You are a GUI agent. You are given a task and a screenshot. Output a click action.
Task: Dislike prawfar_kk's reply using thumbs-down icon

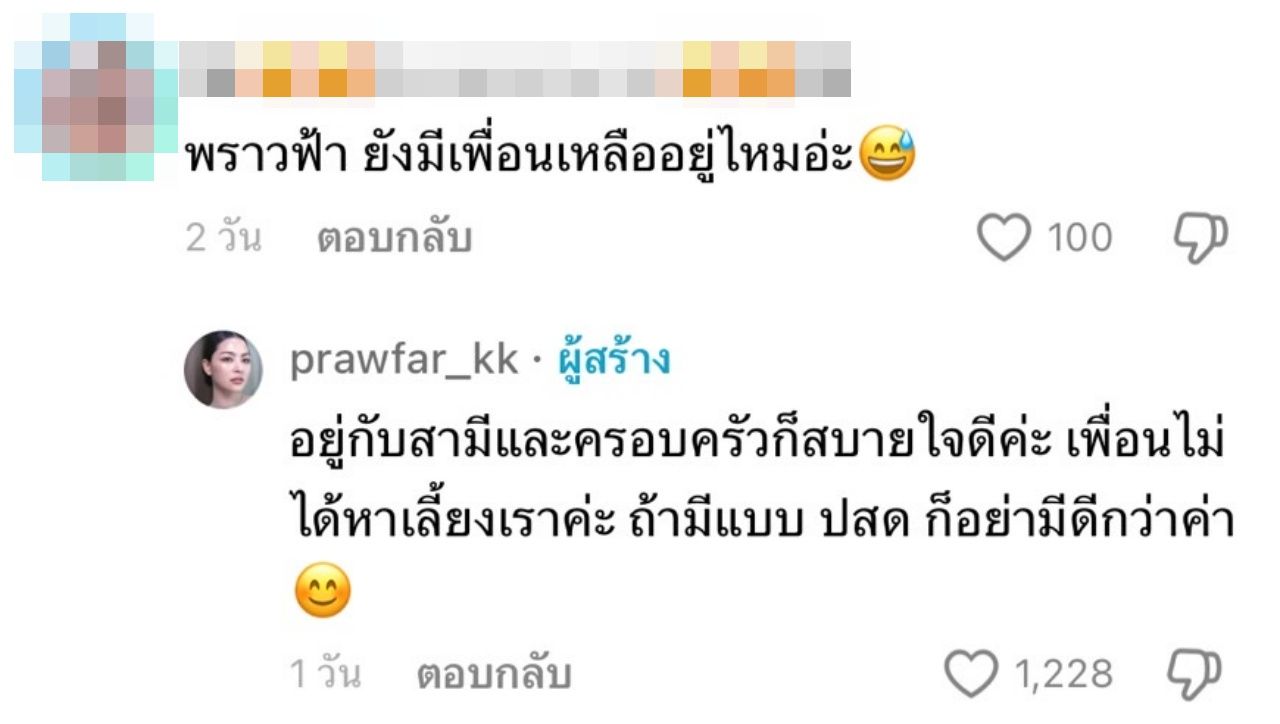(x=1195, y=674)
